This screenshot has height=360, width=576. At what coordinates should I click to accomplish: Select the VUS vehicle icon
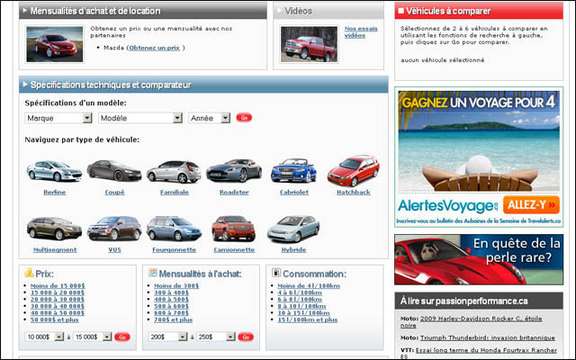tap(114, 228)
